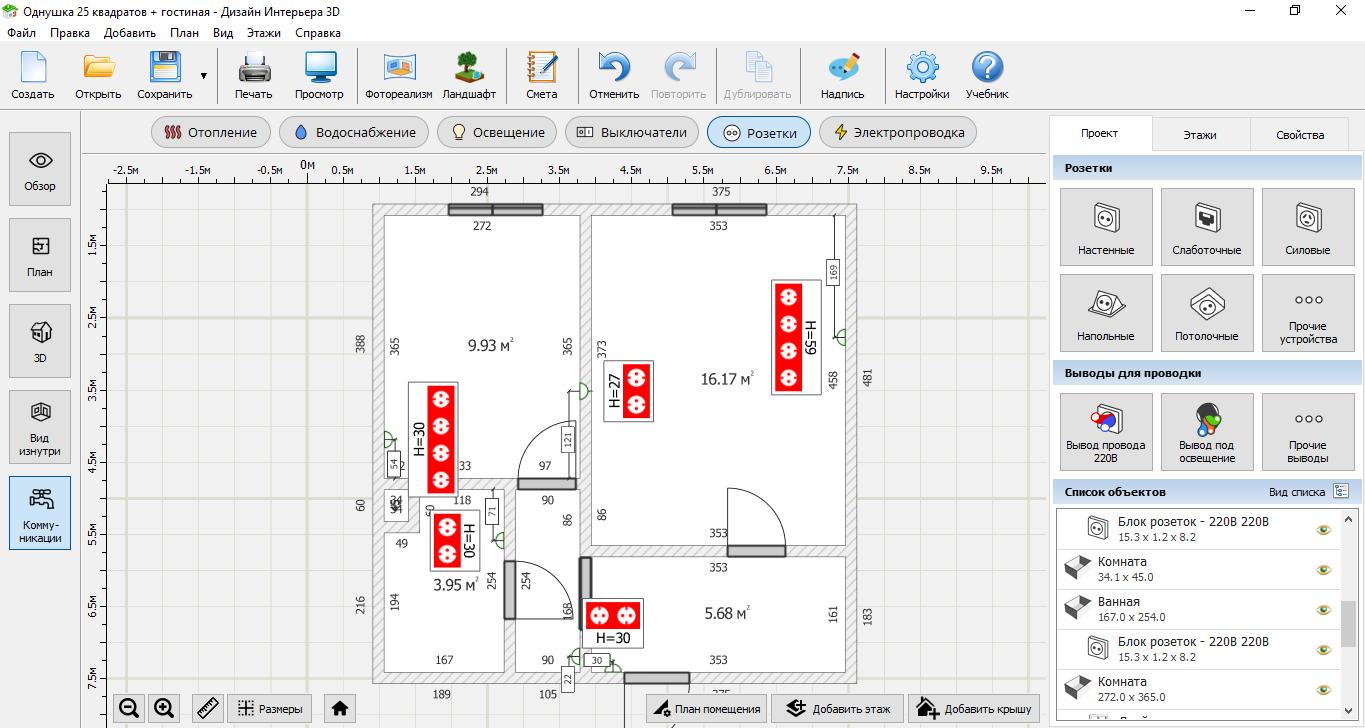Image resolution: width=1365 pixels, height=728 pixels.
Task: Open the Смета estimate tool
Action: [x=541, y=76]
